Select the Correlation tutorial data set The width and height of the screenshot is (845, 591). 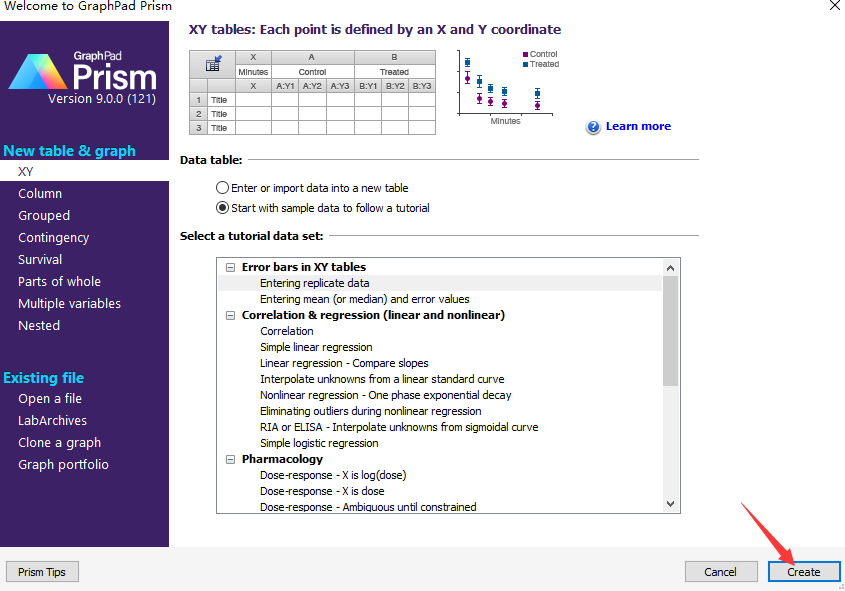(x=287, y=331)
